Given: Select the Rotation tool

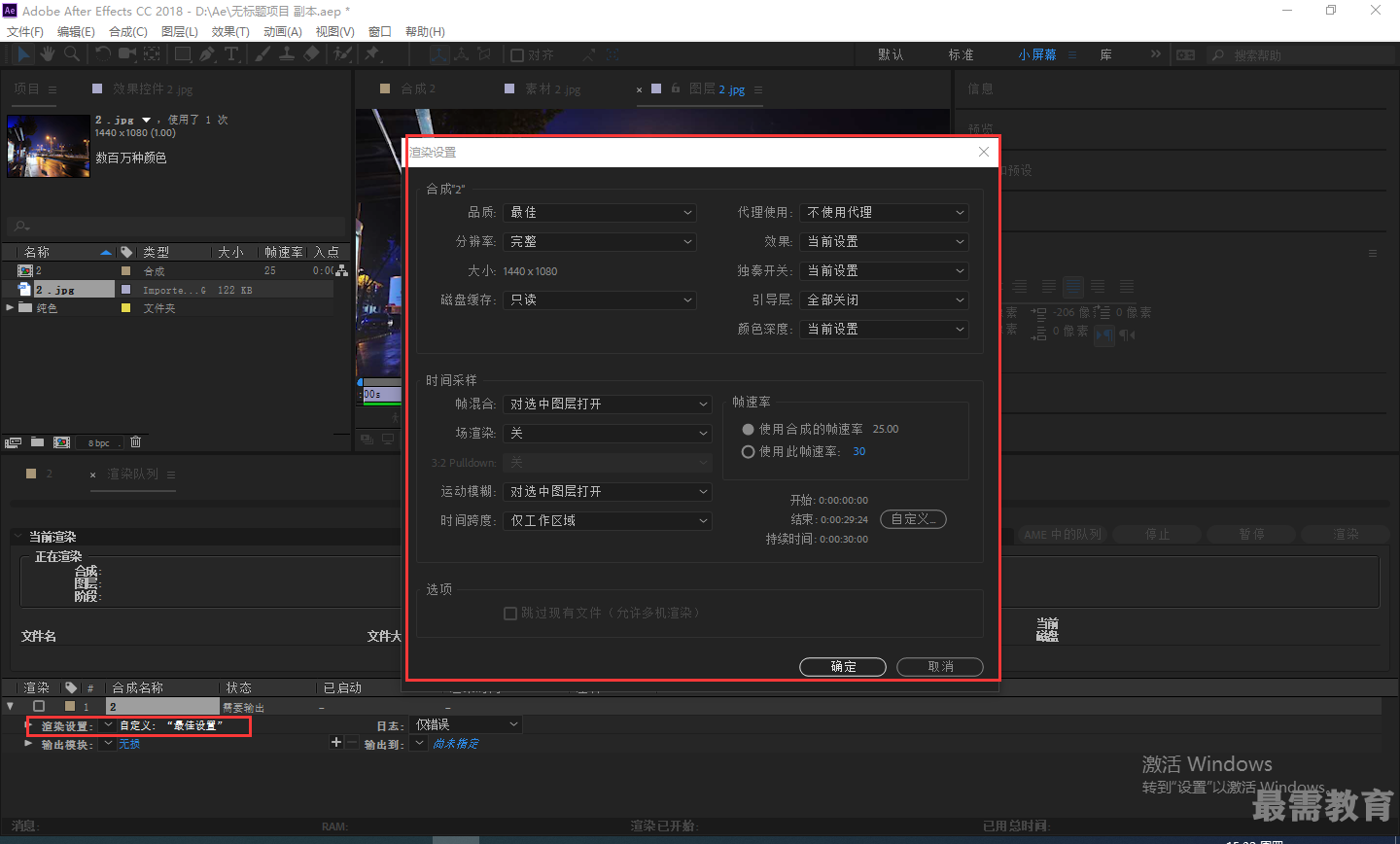Looking at the screenshot, I should coord(103,54).
